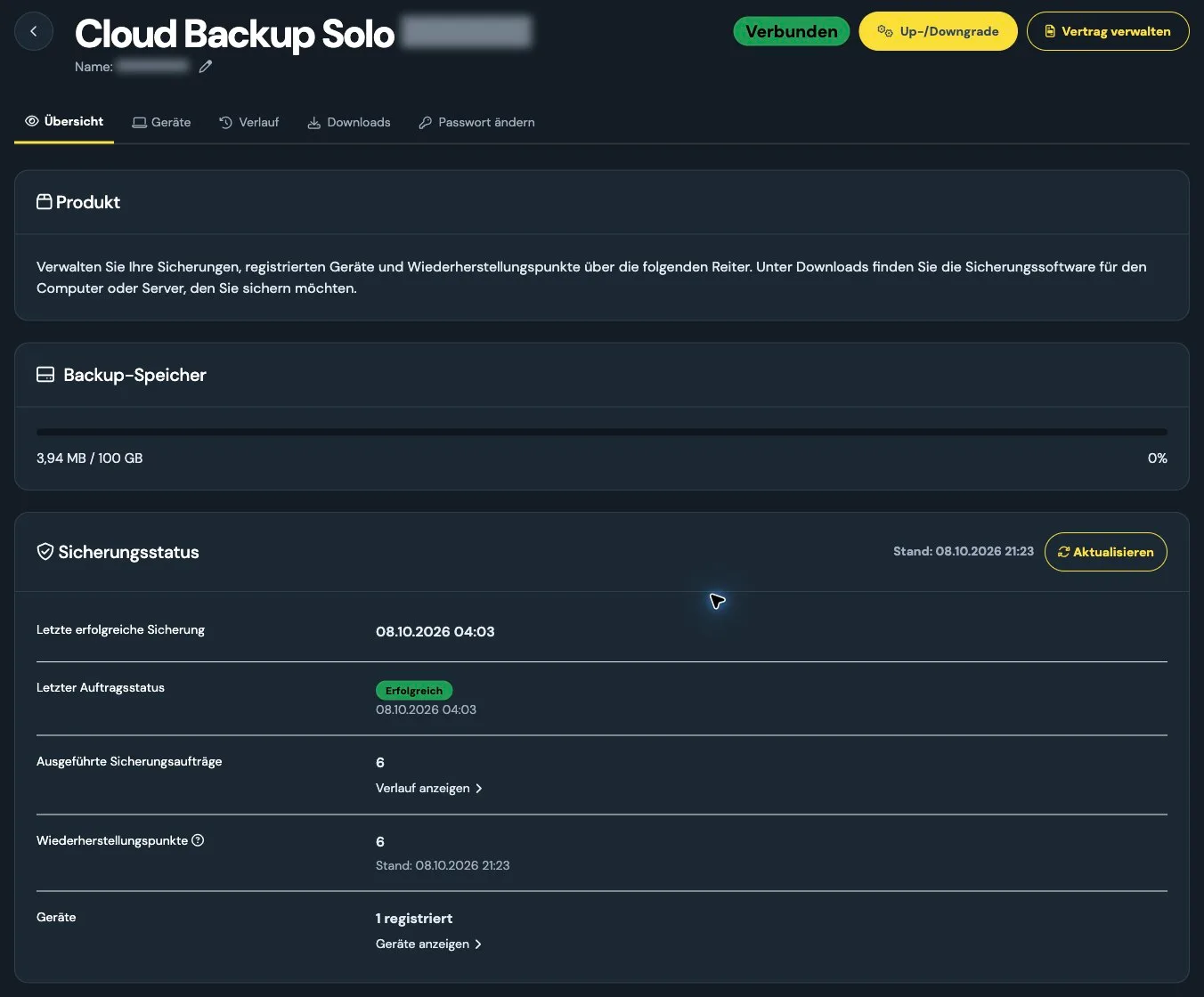The height and width of the screenshot is (997, 1204).
Task: Click the Up-/Downgrade button
Action: tap(938, 31)
